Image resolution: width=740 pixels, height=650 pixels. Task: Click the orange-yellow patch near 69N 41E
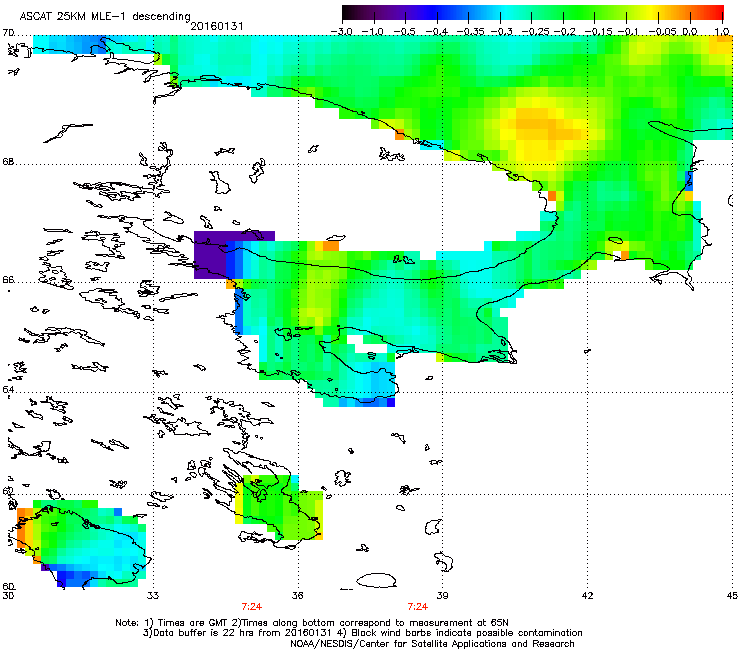(x=543, y=125)
